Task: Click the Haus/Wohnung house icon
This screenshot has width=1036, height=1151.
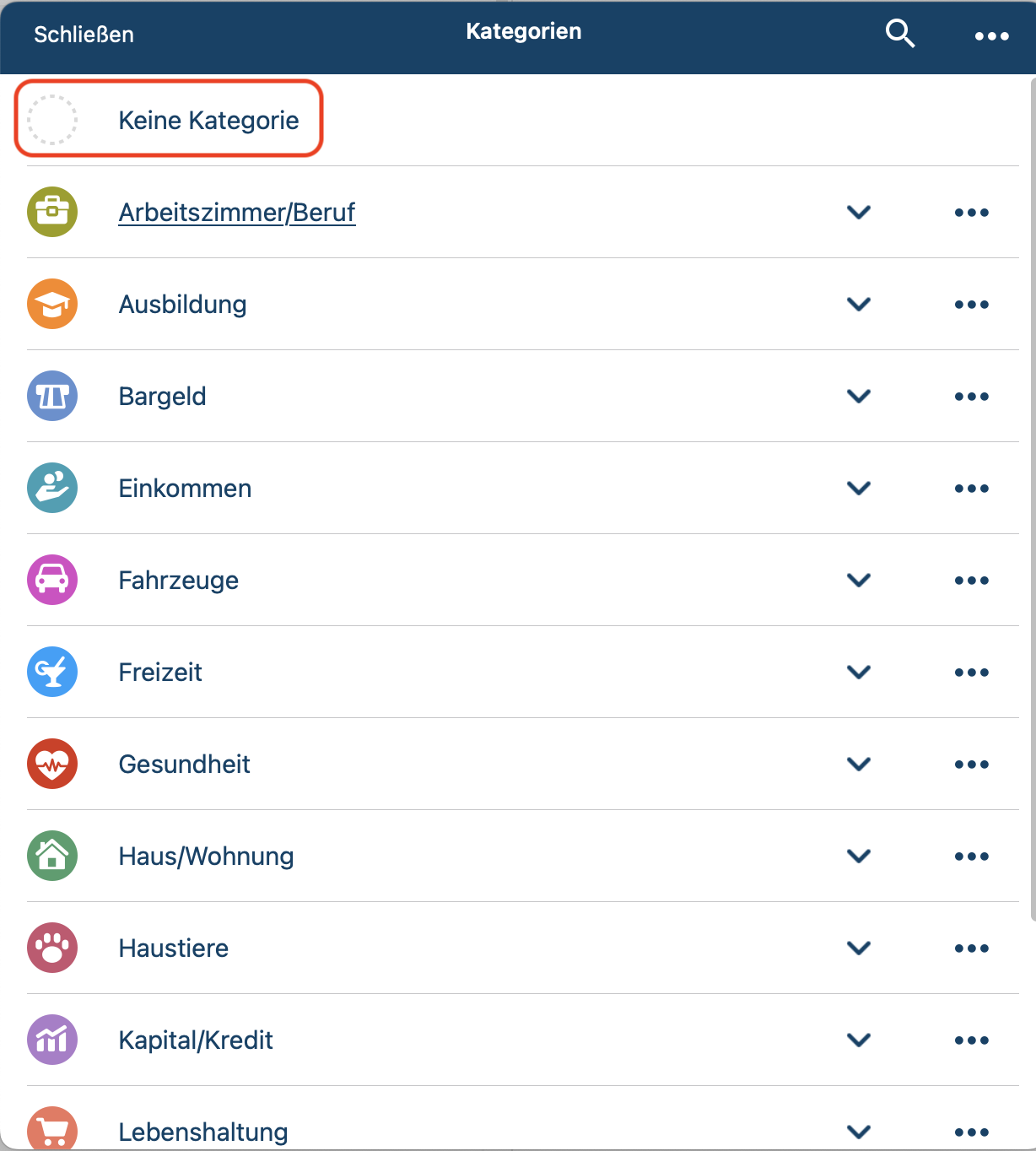Action: click(x=52, y=856)
